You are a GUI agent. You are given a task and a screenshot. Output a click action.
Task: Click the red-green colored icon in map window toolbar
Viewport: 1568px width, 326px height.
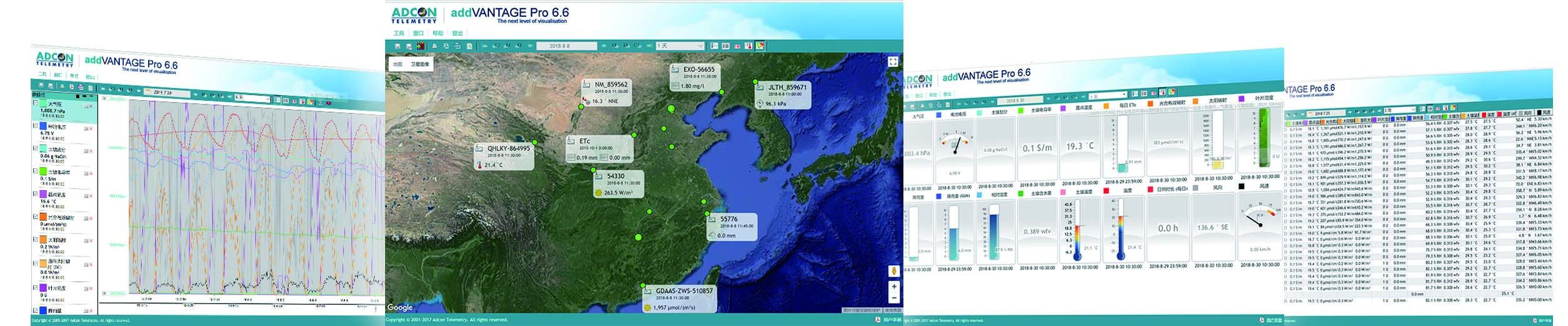pos(420,46)
